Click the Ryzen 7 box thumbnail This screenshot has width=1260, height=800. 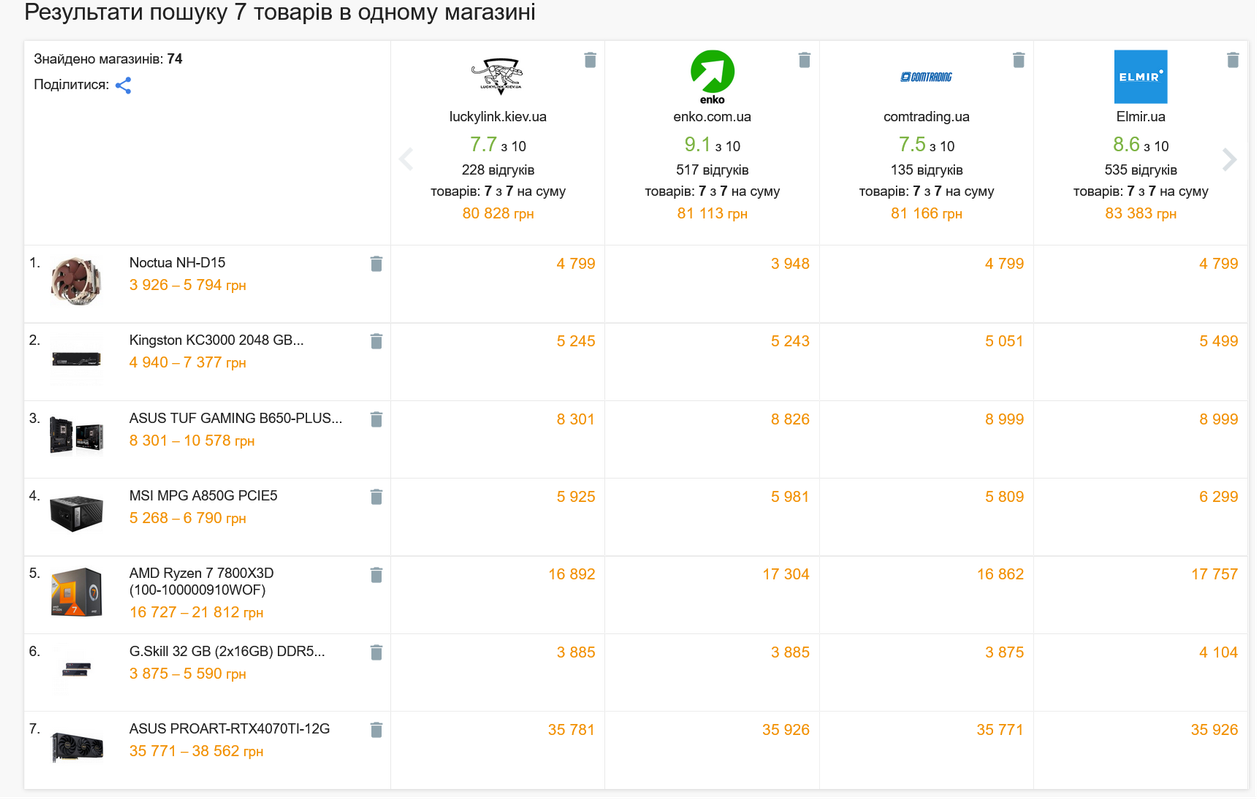pyautogui.click(x=77, y=592)
